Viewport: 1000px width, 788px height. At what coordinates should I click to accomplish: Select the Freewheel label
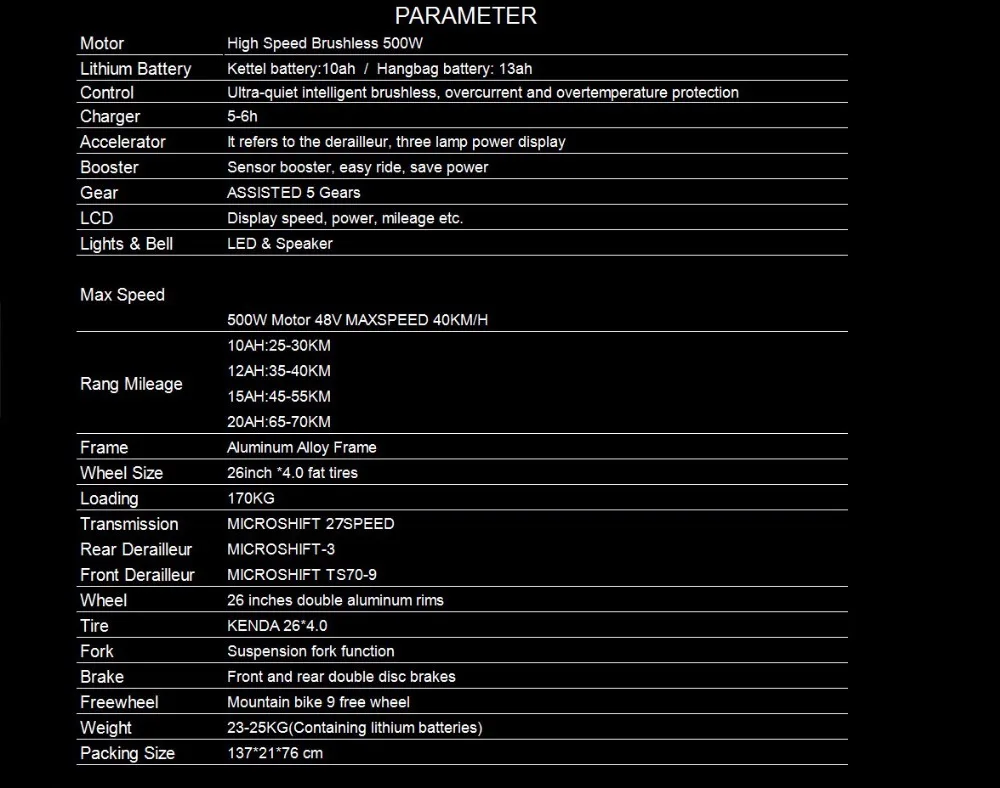119,703
